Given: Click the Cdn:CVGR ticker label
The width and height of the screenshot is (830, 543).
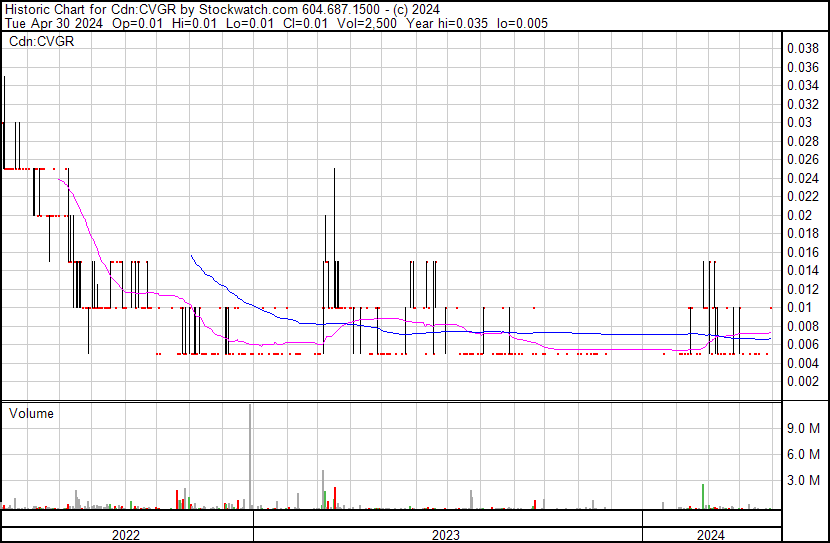Looking at the screenshot, I should (x=41, y=42).
